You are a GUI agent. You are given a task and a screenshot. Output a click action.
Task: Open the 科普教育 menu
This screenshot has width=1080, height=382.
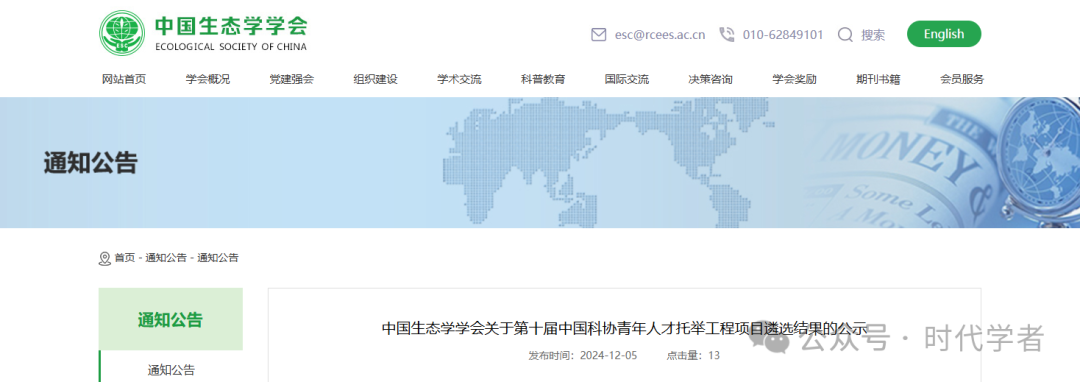543,79
